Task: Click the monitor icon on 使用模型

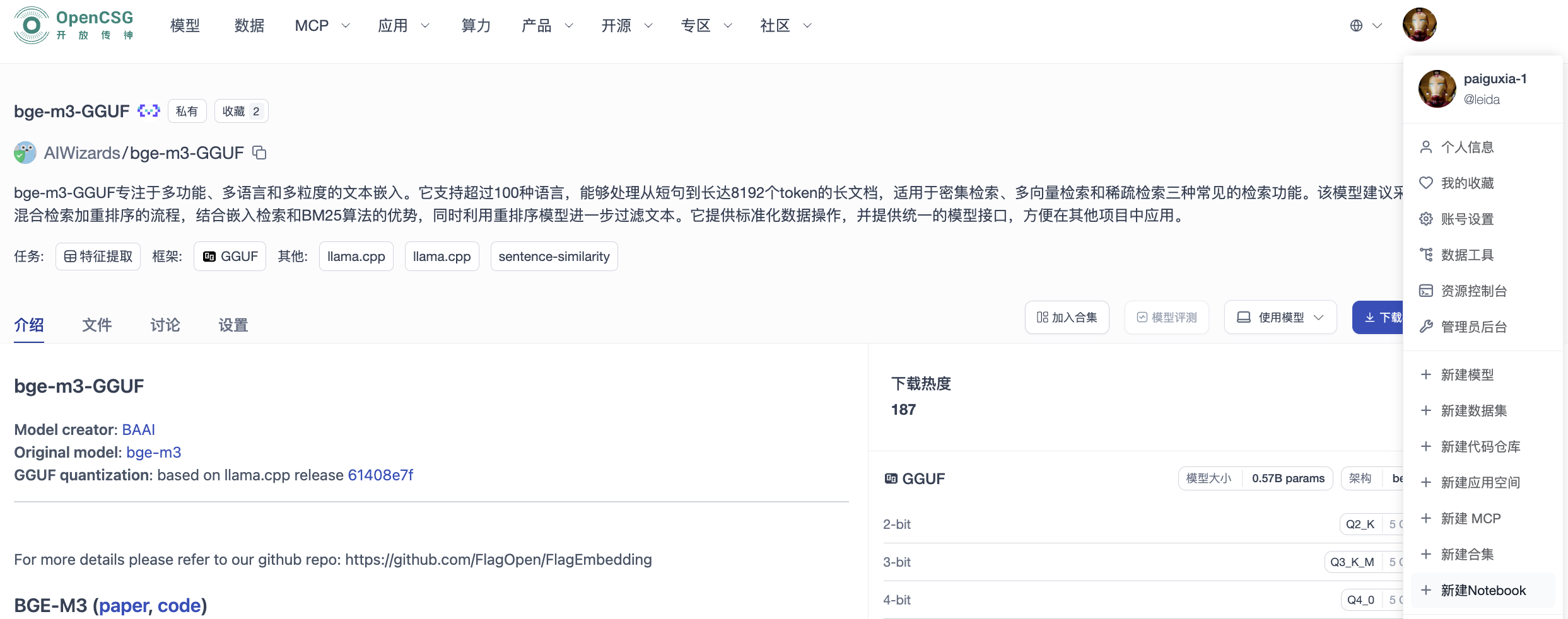Action: coord(1244,317)
